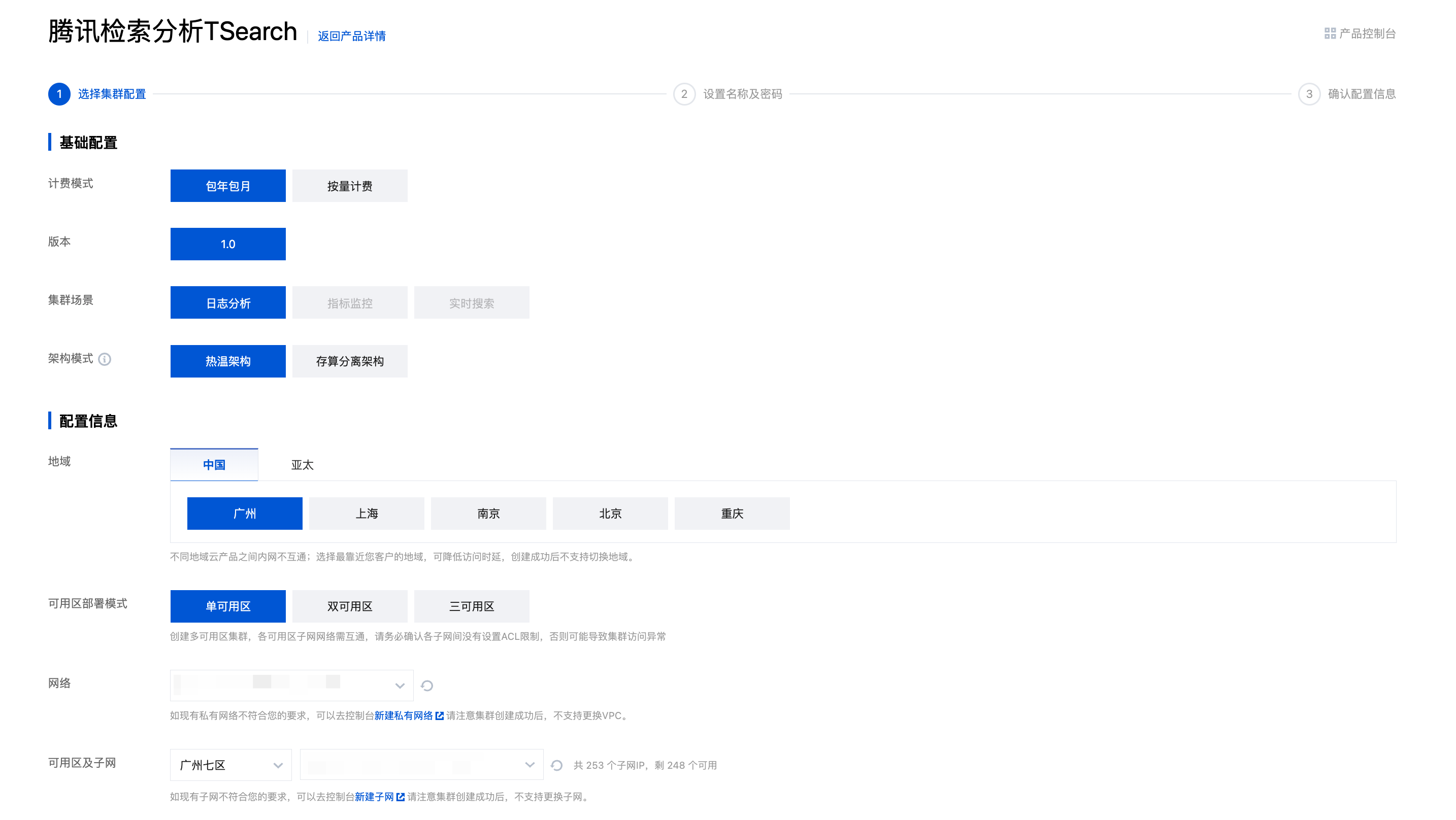Open the 网络 VPC dropdown

291,686
